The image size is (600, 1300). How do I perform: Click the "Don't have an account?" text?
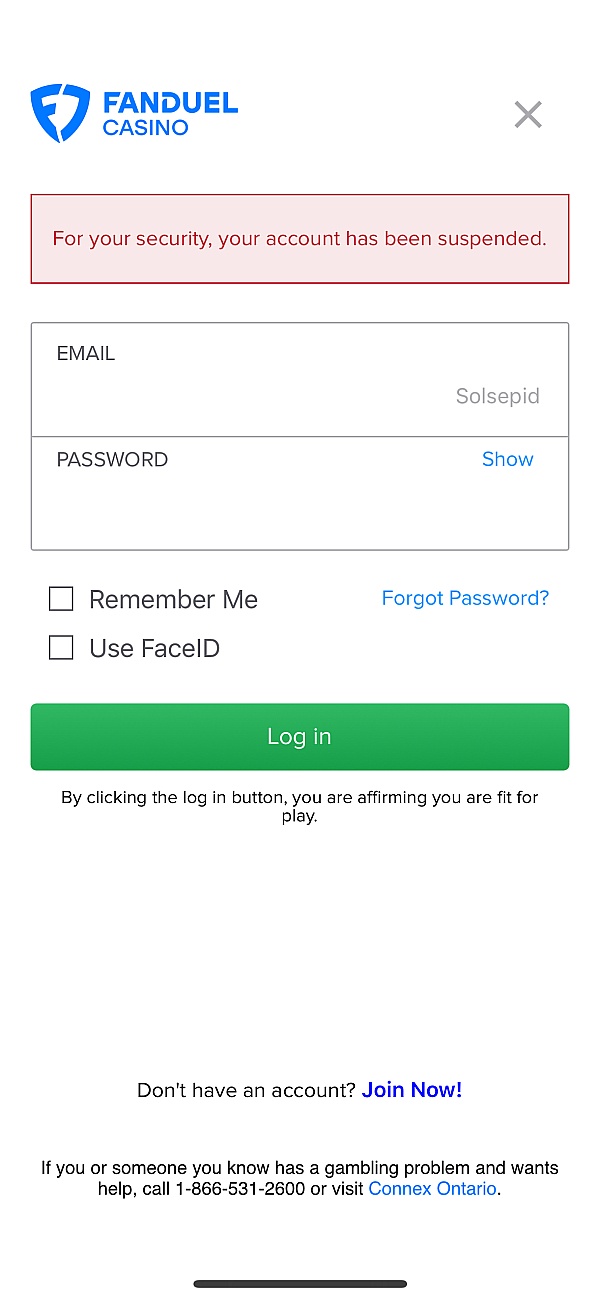point(246,1090)
